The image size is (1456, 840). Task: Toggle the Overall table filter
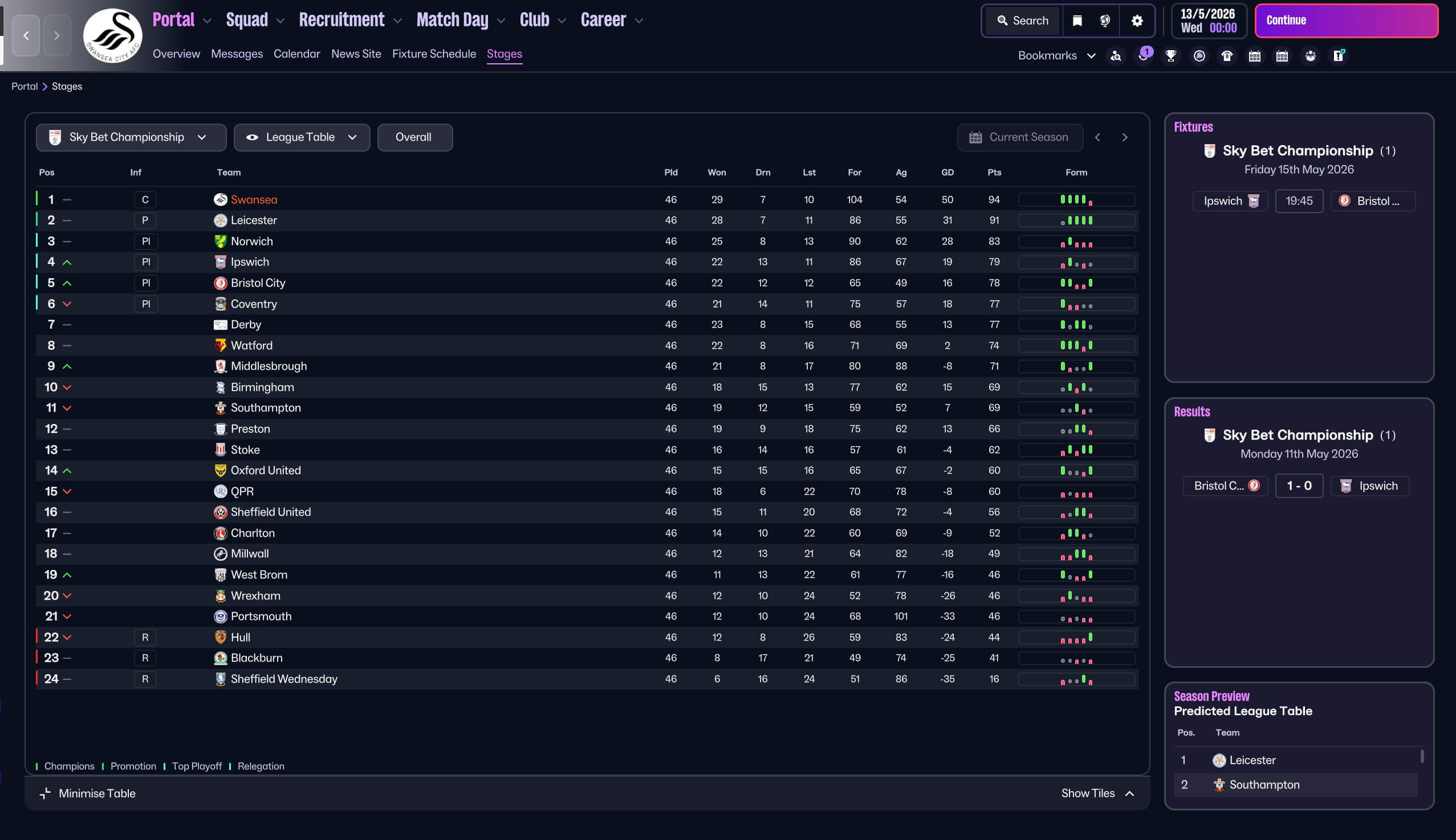point(414,137)
